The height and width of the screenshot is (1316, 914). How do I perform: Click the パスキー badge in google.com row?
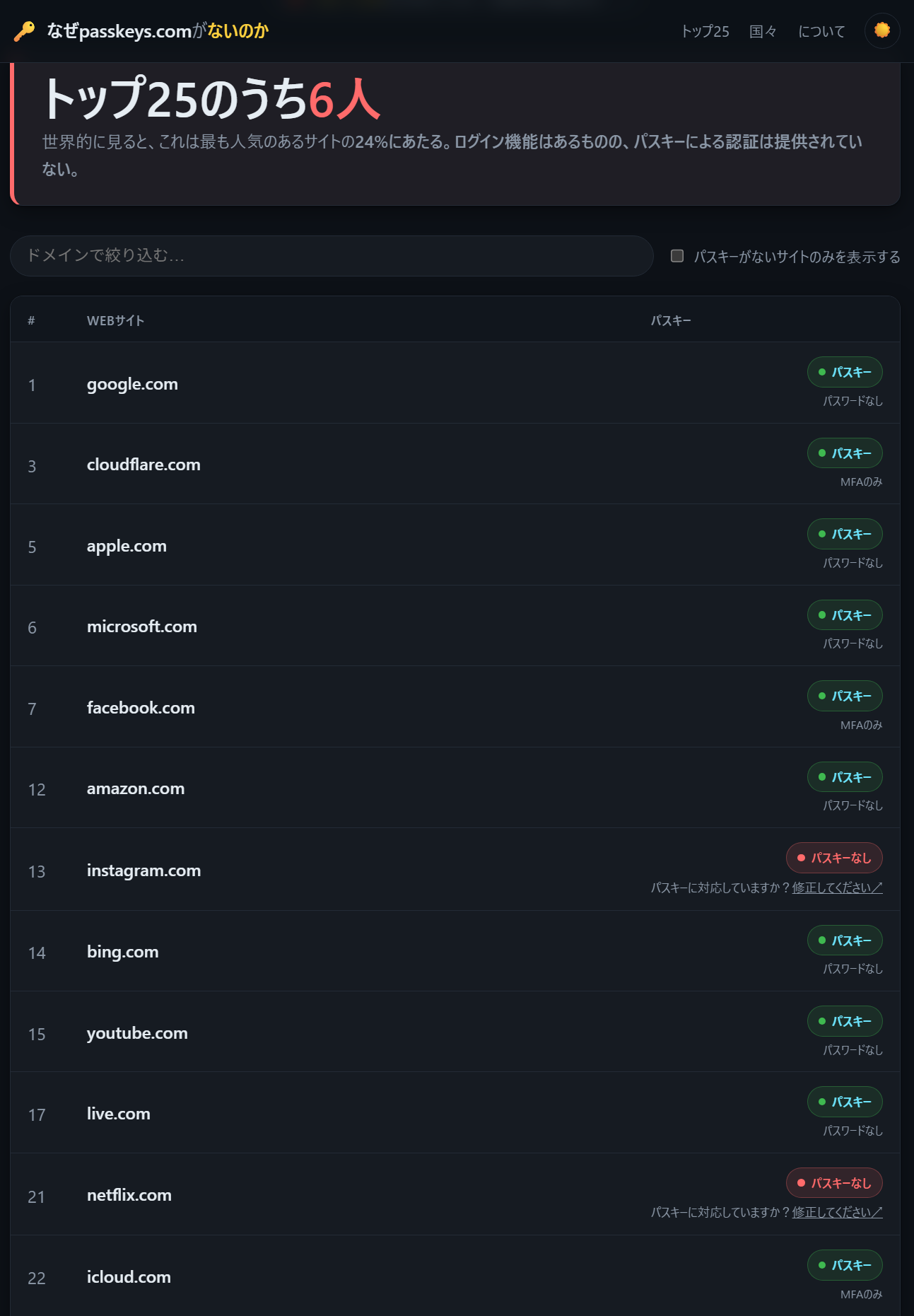pos(845,372)
